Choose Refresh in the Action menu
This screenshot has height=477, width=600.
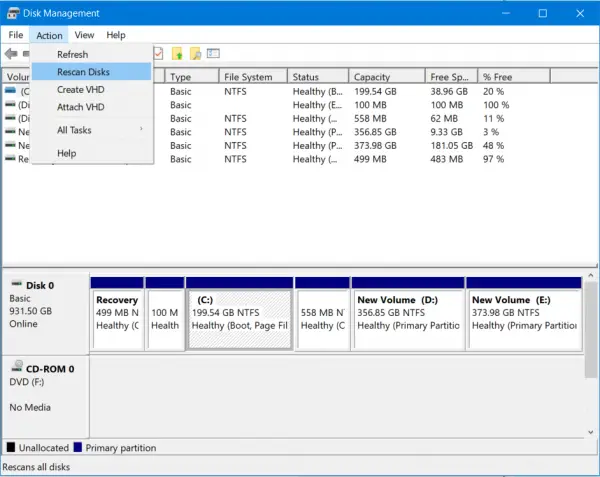click(x=73, y=55)
